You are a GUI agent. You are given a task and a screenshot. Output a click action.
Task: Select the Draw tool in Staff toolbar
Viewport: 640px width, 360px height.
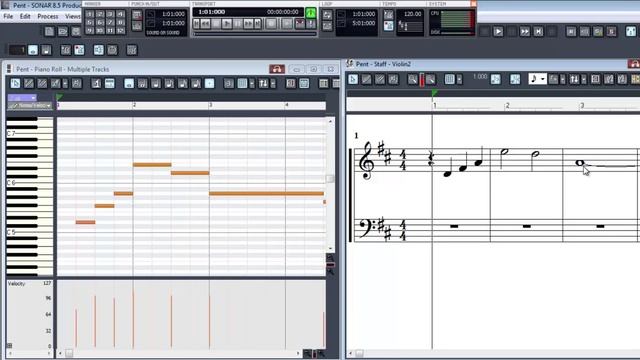click(367, 79)
